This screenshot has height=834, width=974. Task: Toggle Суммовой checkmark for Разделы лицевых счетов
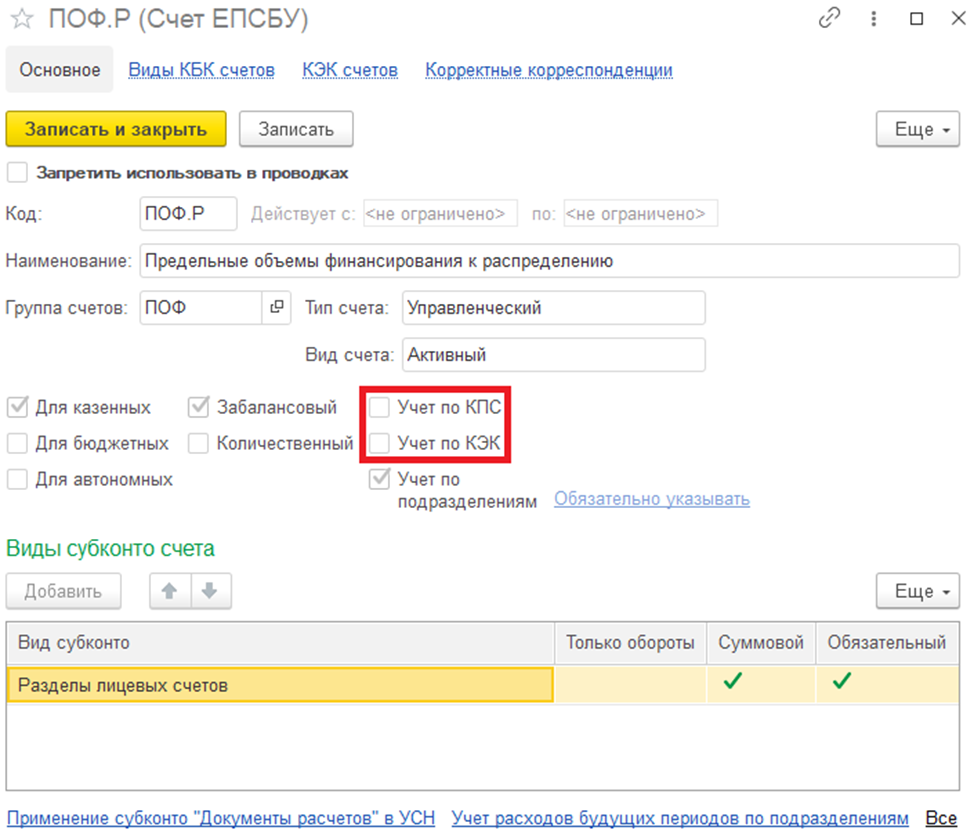point(734,681)
